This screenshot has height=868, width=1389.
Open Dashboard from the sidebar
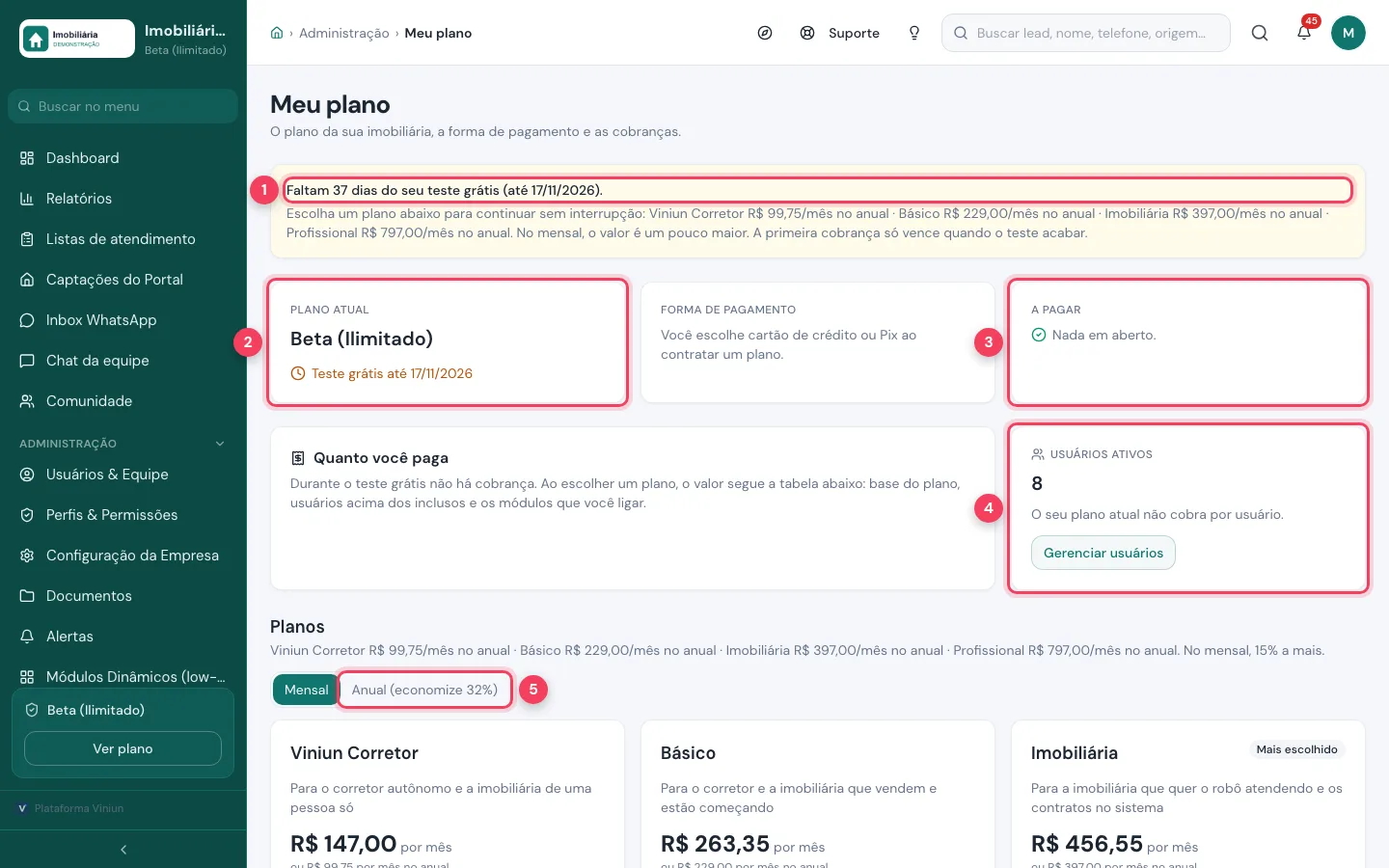coord(123,158)
